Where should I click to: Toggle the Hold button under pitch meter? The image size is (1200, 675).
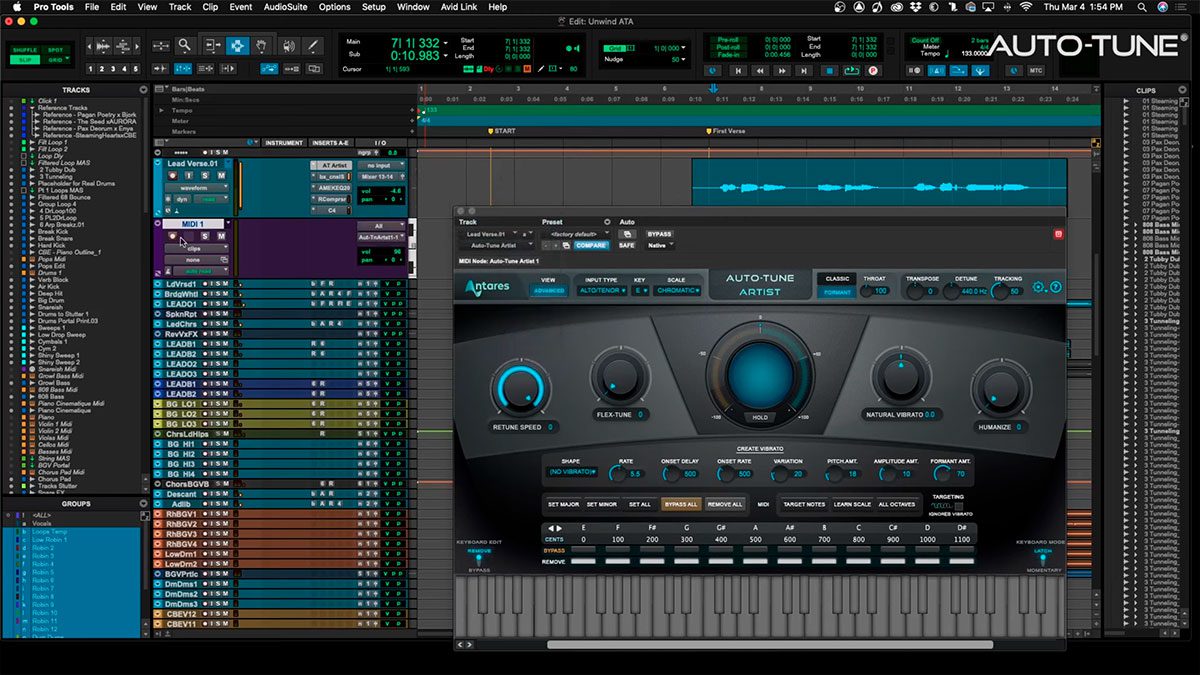pyautogui.click(x=760, y=418)
